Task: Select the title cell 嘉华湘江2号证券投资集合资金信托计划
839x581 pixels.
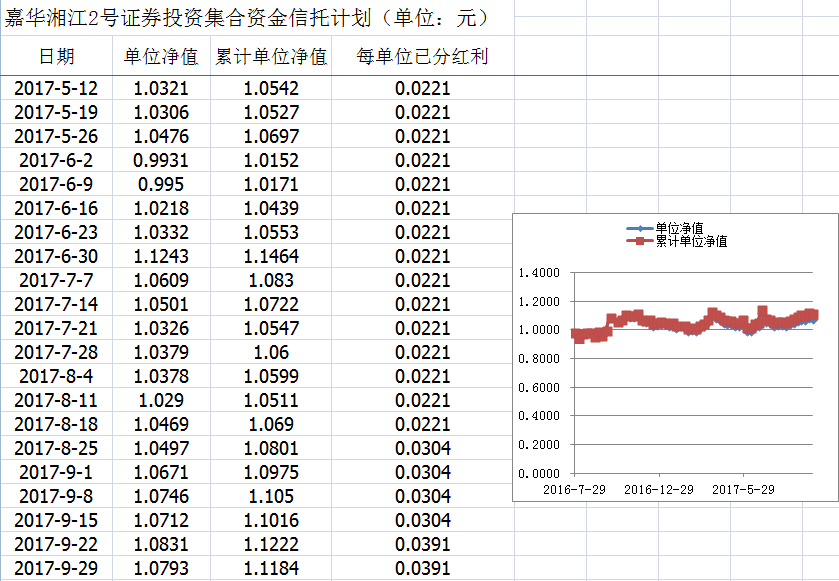Action: point(247,19)
